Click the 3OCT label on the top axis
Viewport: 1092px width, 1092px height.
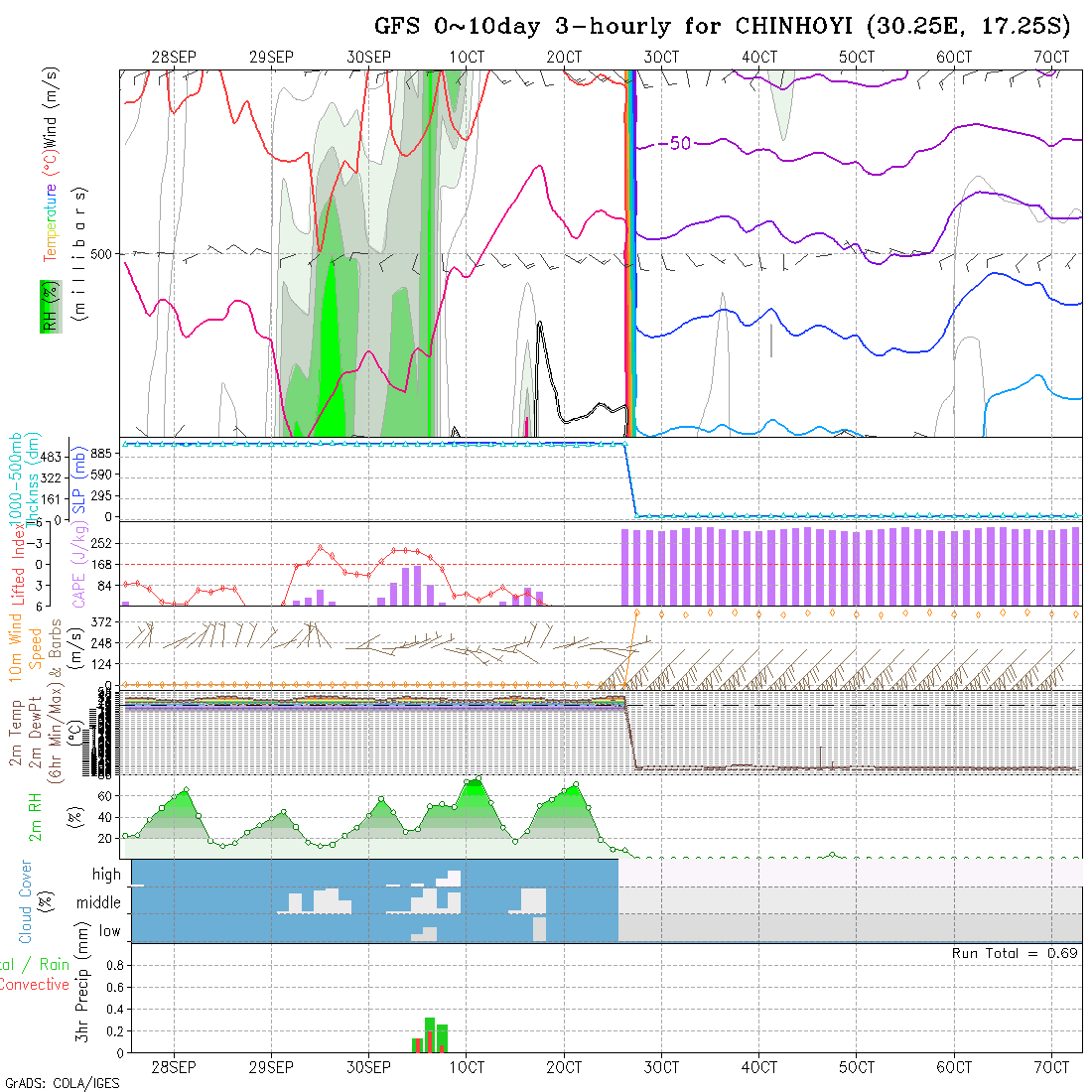click(x=661, y=58)
